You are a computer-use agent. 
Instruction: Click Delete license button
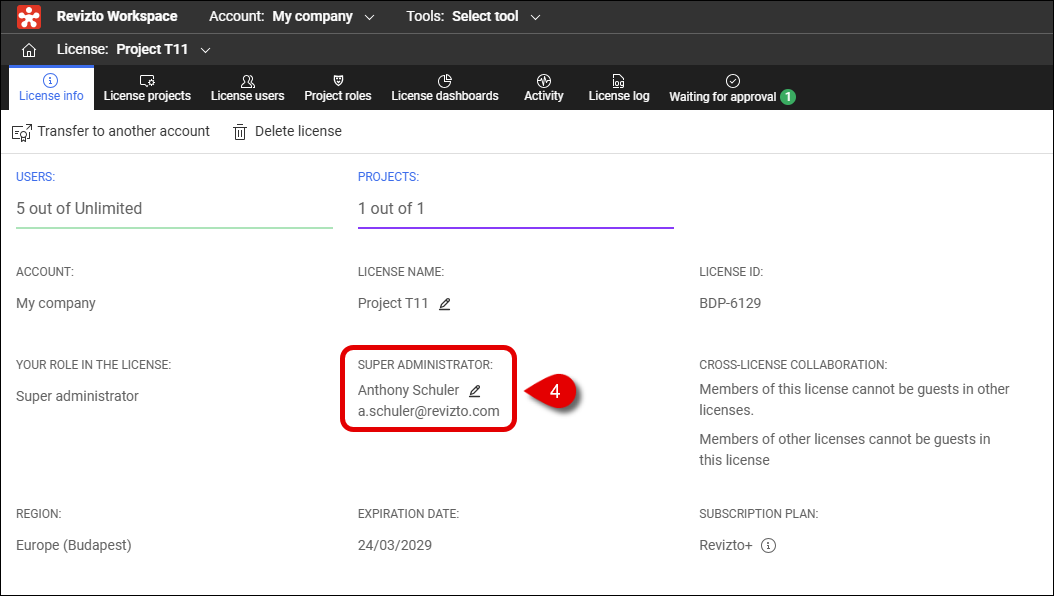pyautogui.click(x=287, y=132)
